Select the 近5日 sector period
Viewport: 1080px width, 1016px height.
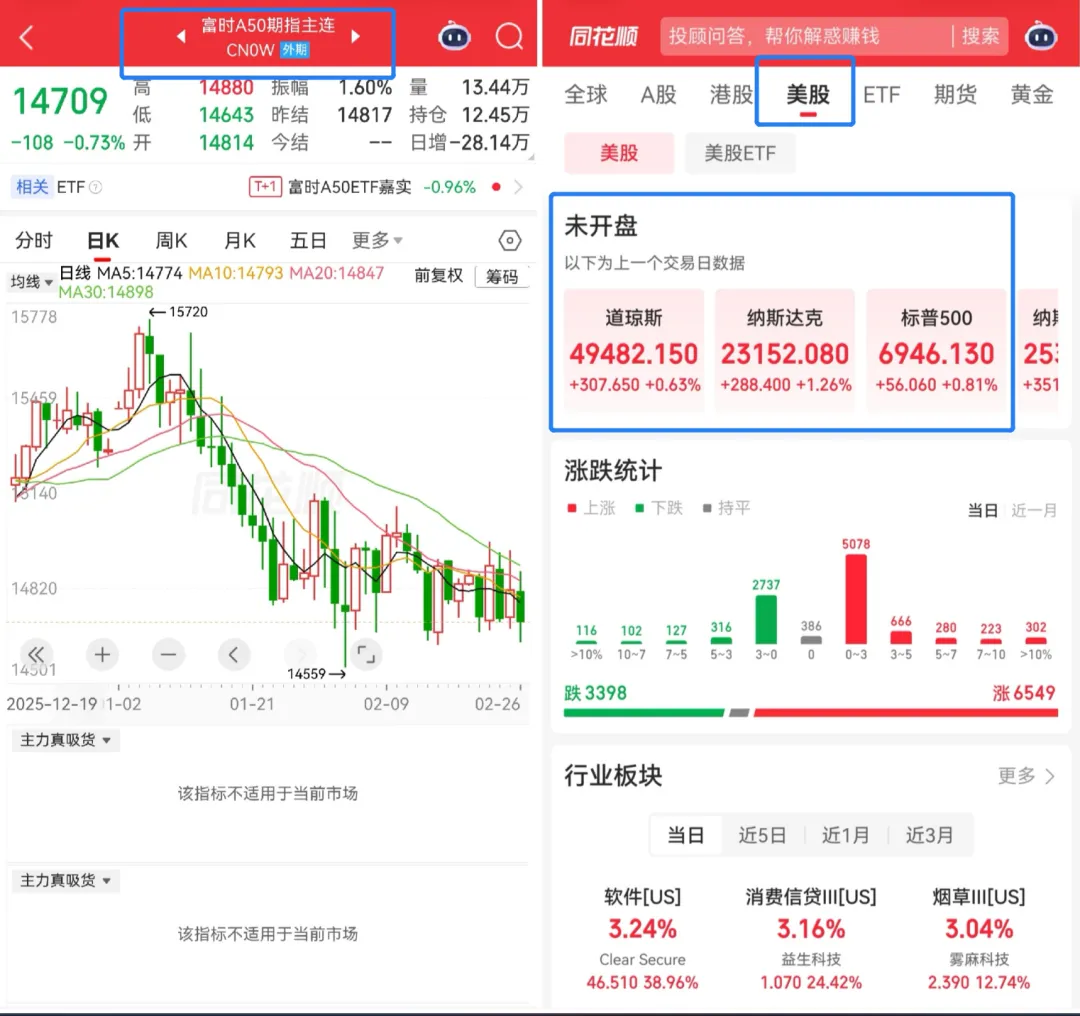pos(762,836)
